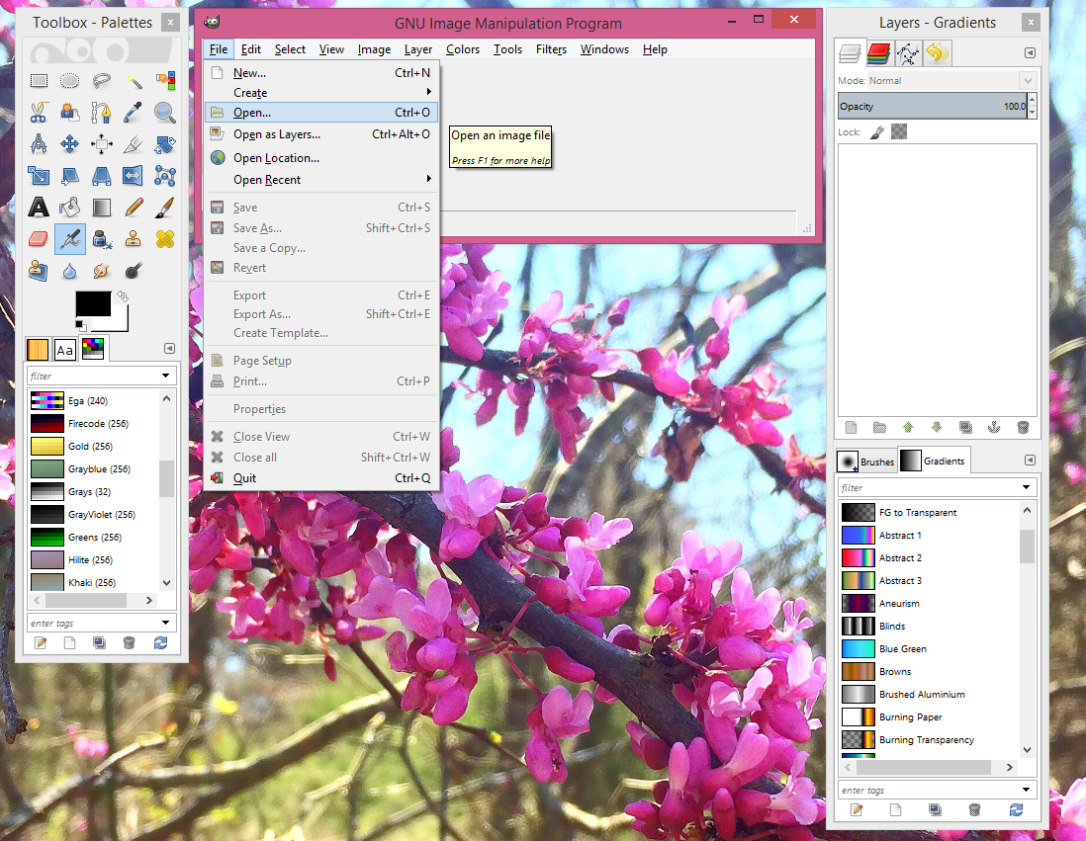This screenshot has width=1086, height=841.
Task: Select the Fuzzy Select tool in the toolbox
Action: coord(134,82)
